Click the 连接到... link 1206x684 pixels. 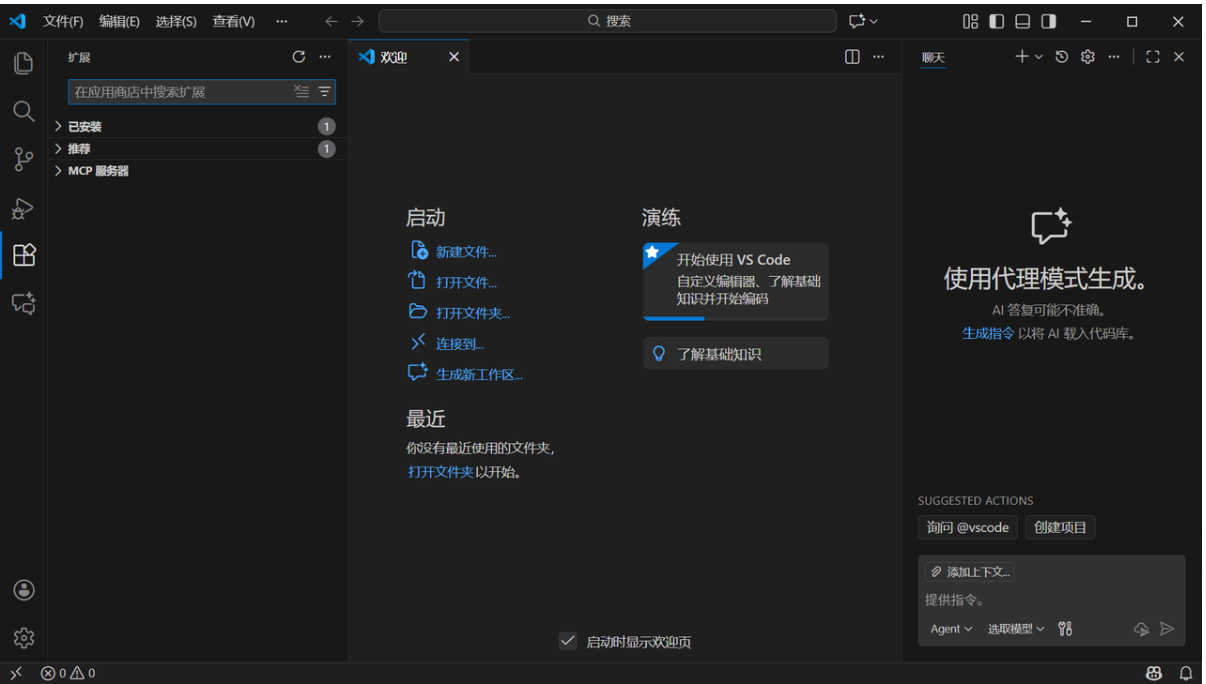[460, 344]
